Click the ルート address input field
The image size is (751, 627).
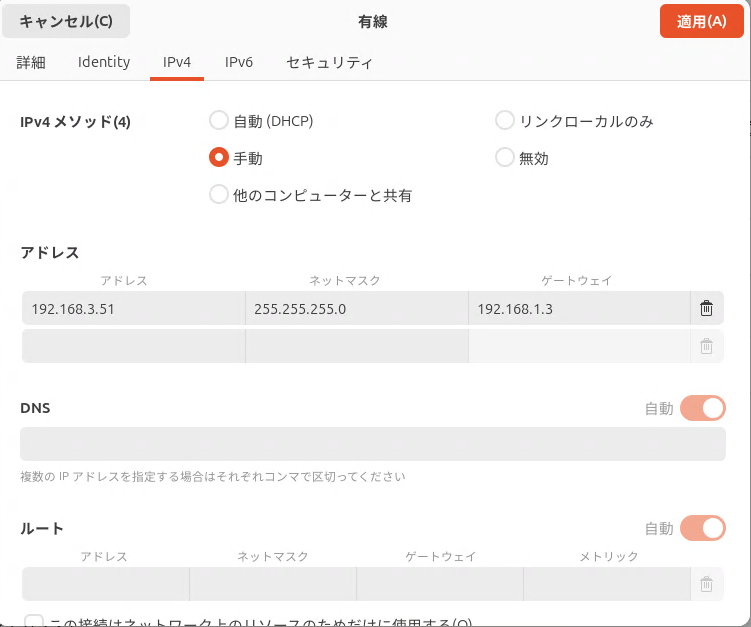pos(105,584)
